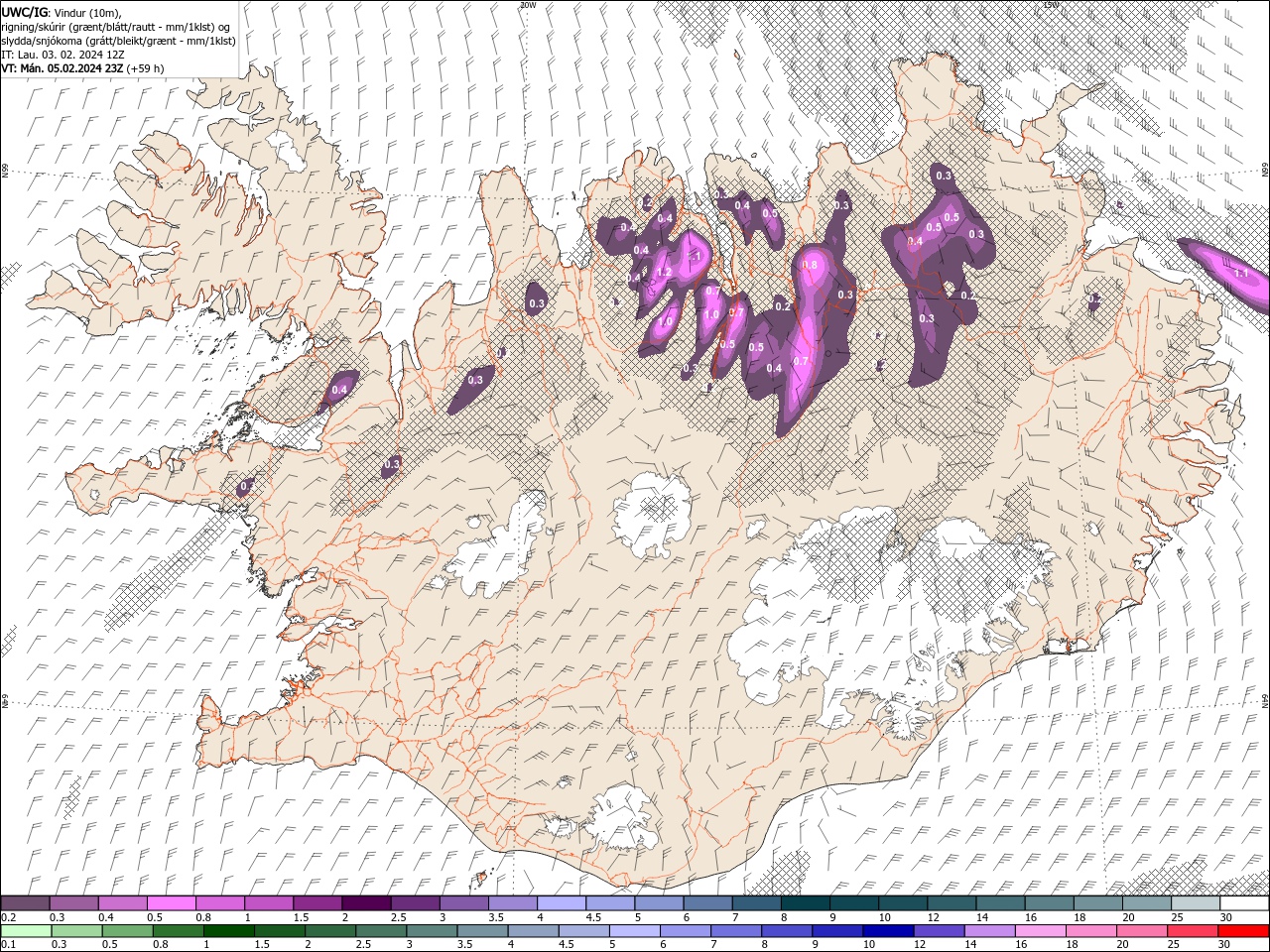Pick the darkest purple swatch labelled 2 in the upper legend
The width and height of the screenshot is (1270, 952).
coord(366,903)
